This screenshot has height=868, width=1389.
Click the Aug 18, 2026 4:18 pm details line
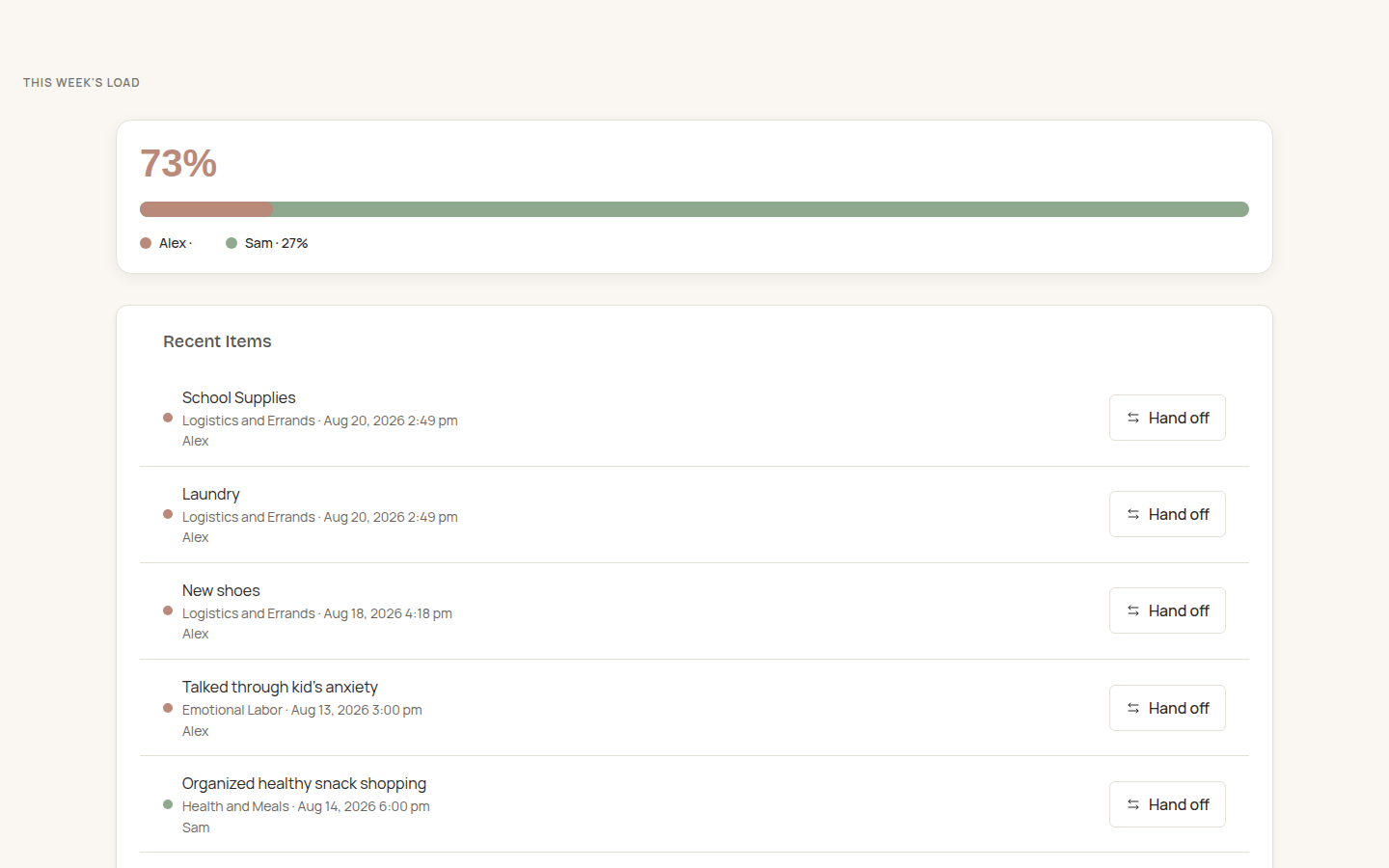point(316,613)
